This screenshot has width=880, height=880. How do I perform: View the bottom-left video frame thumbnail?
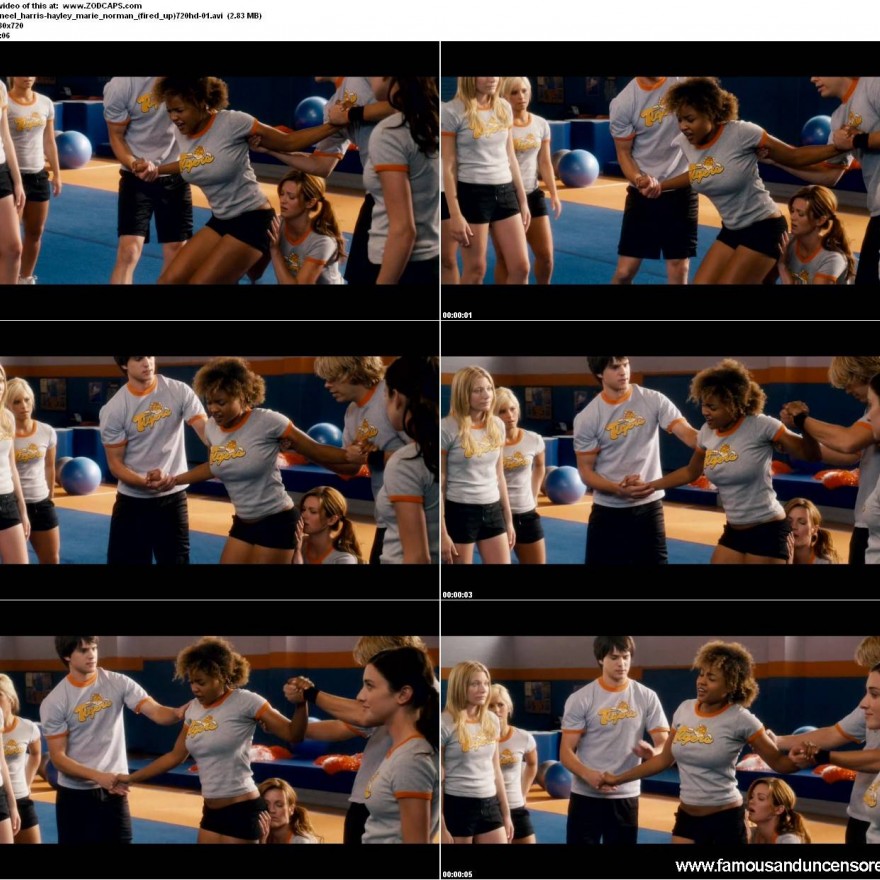[219, 740]
